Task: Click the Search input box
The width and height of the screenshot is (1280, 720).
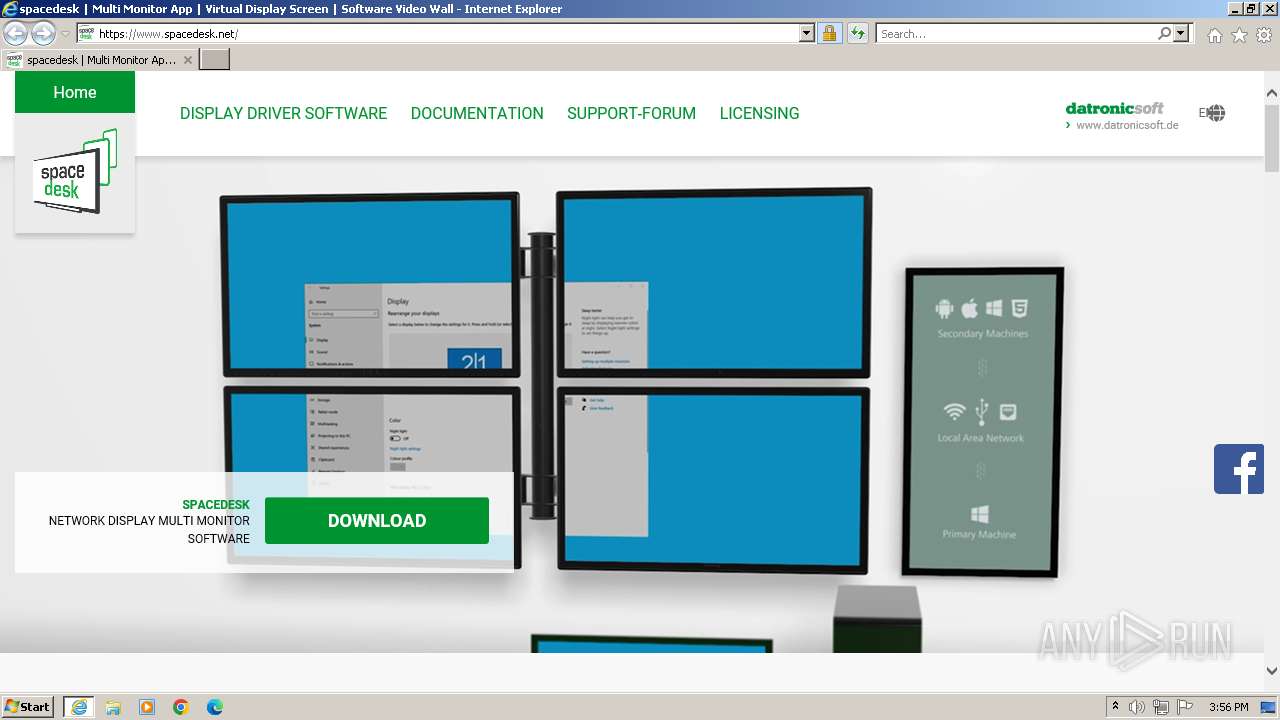Action: point(1016,33)
